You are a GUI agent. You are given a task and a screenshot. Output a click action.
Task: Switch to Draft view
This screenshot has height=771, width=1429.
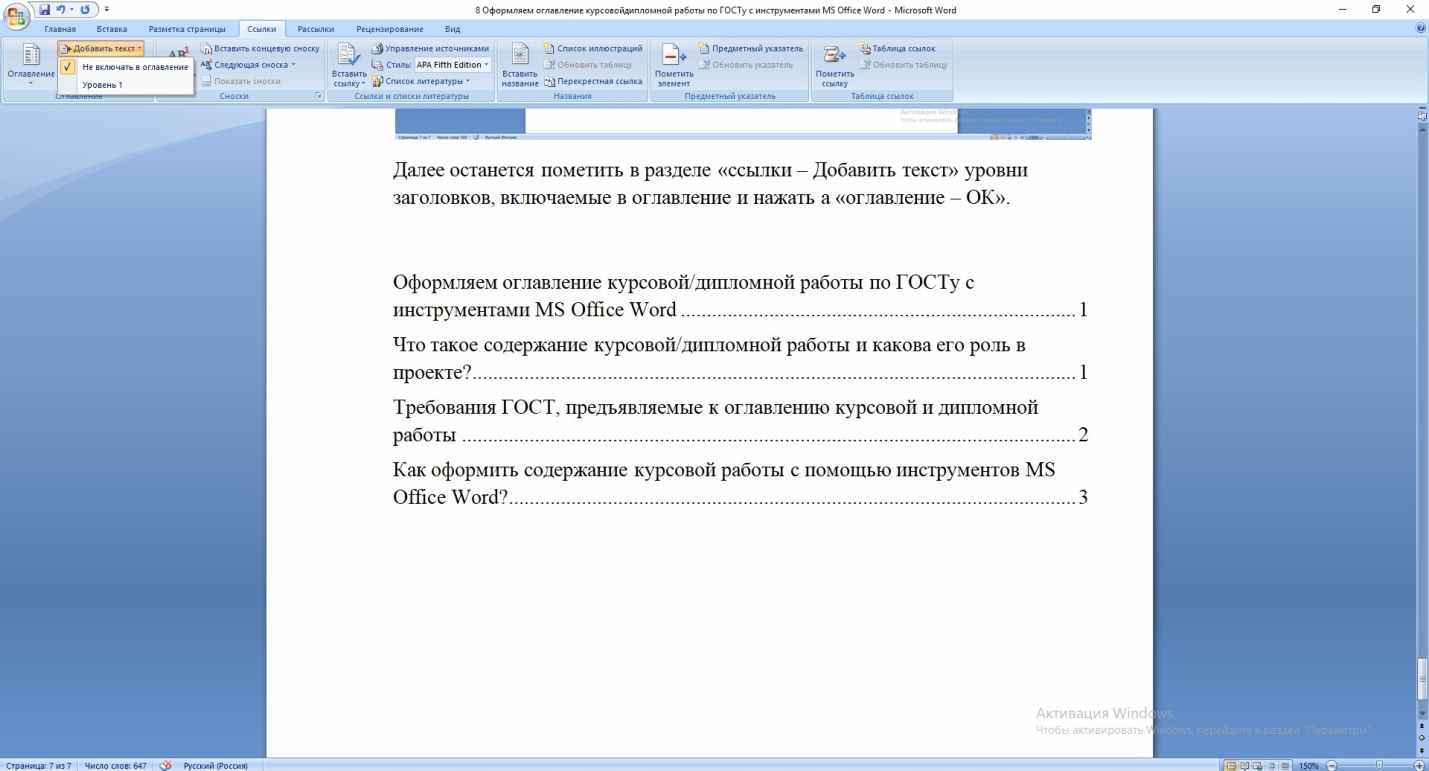1285,765
